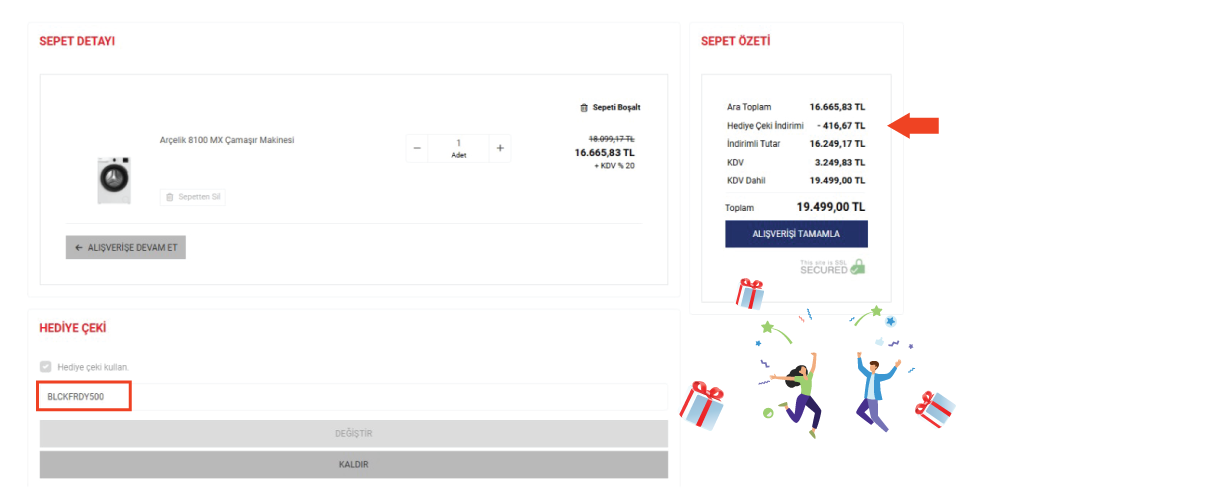Image resolution: width=1223 pixels, height=497 pixels.
Task: Click the SSL Secured padlock badge
Action: coord(857,267)
